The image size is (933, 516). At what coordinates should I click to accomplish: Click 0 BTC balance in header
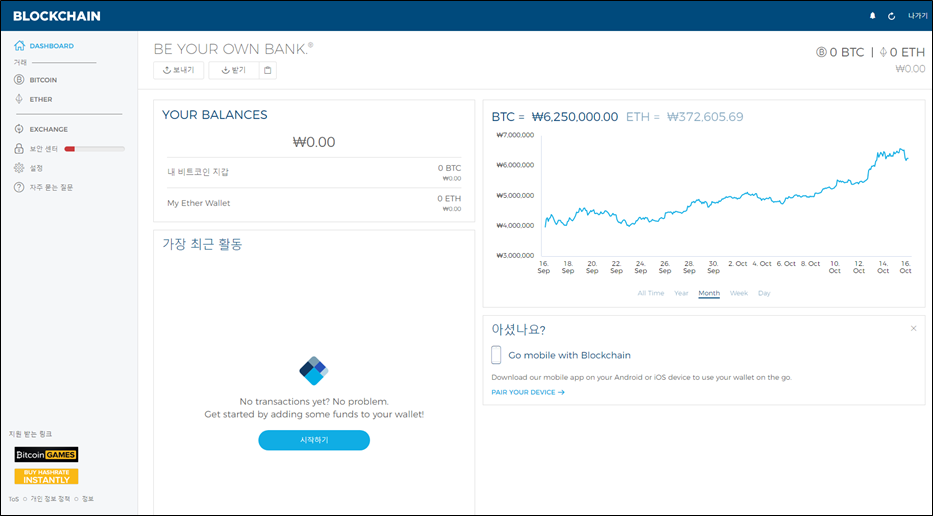tap(840, 52)
